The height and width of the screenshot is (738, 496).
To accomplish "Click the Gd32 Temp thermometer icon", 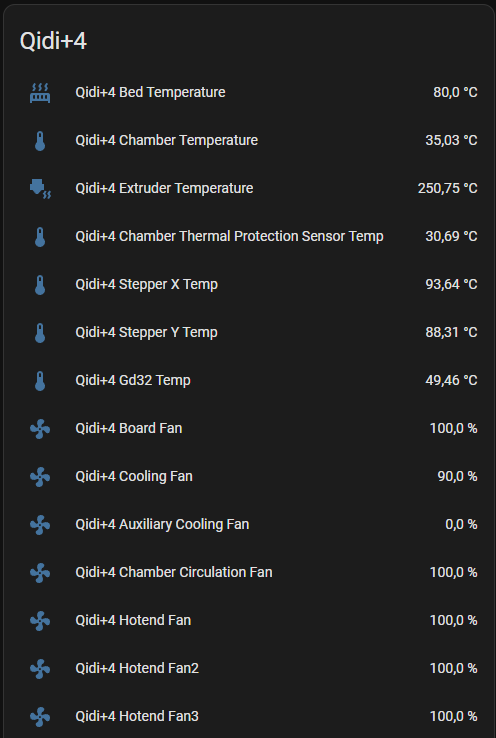I will click(x=40, y=381).
